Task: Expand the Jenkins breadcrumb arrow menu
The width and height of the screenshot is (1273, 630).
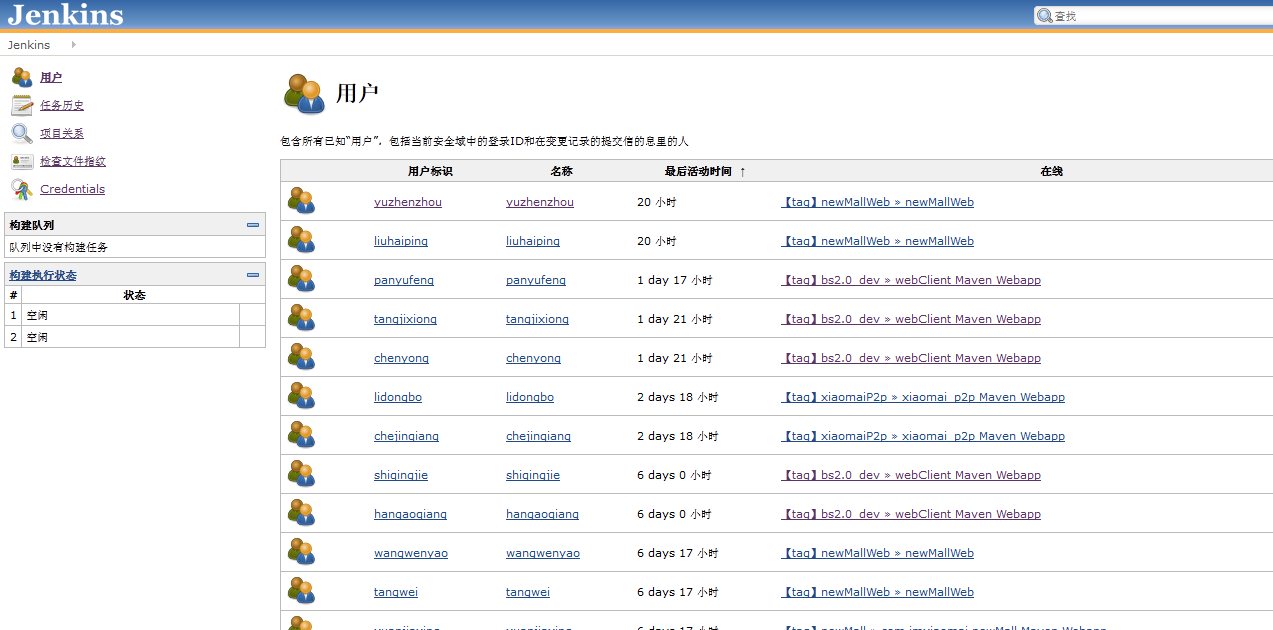Action: 74,45
